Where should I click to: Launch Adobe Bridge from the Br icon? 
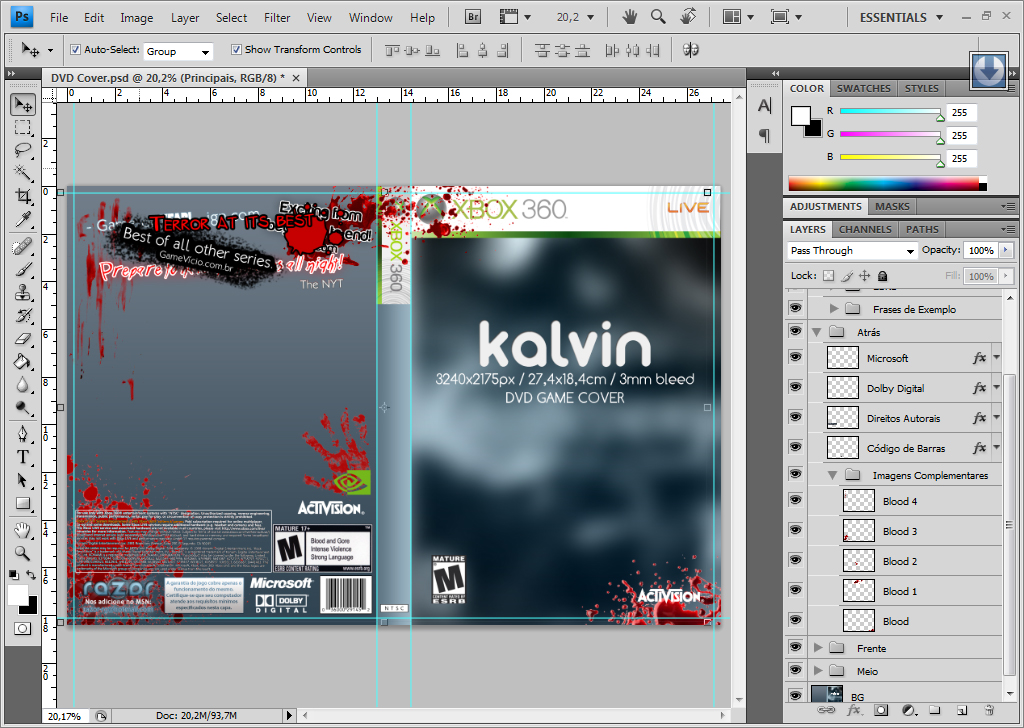[473, 18]
